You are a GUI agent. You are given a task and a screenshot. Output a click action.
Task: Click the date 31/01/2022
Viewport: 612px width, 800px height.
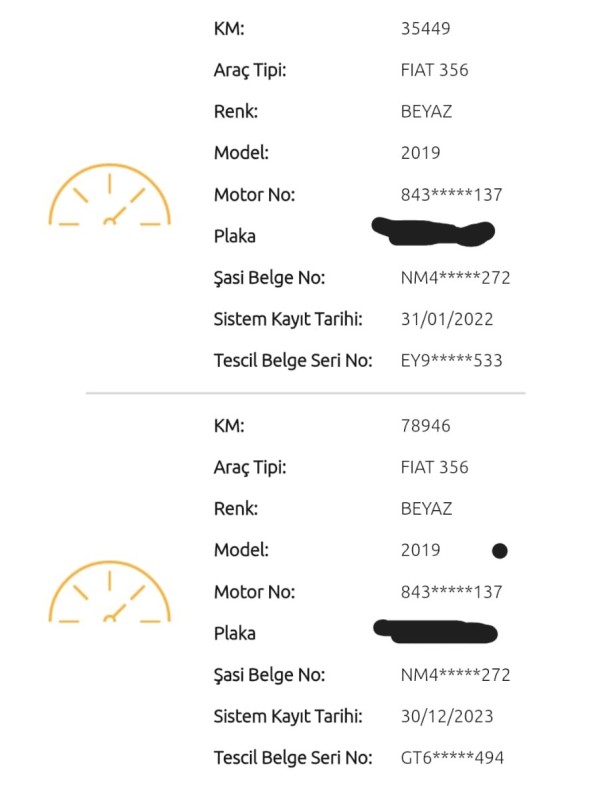(x=447, y=319)
